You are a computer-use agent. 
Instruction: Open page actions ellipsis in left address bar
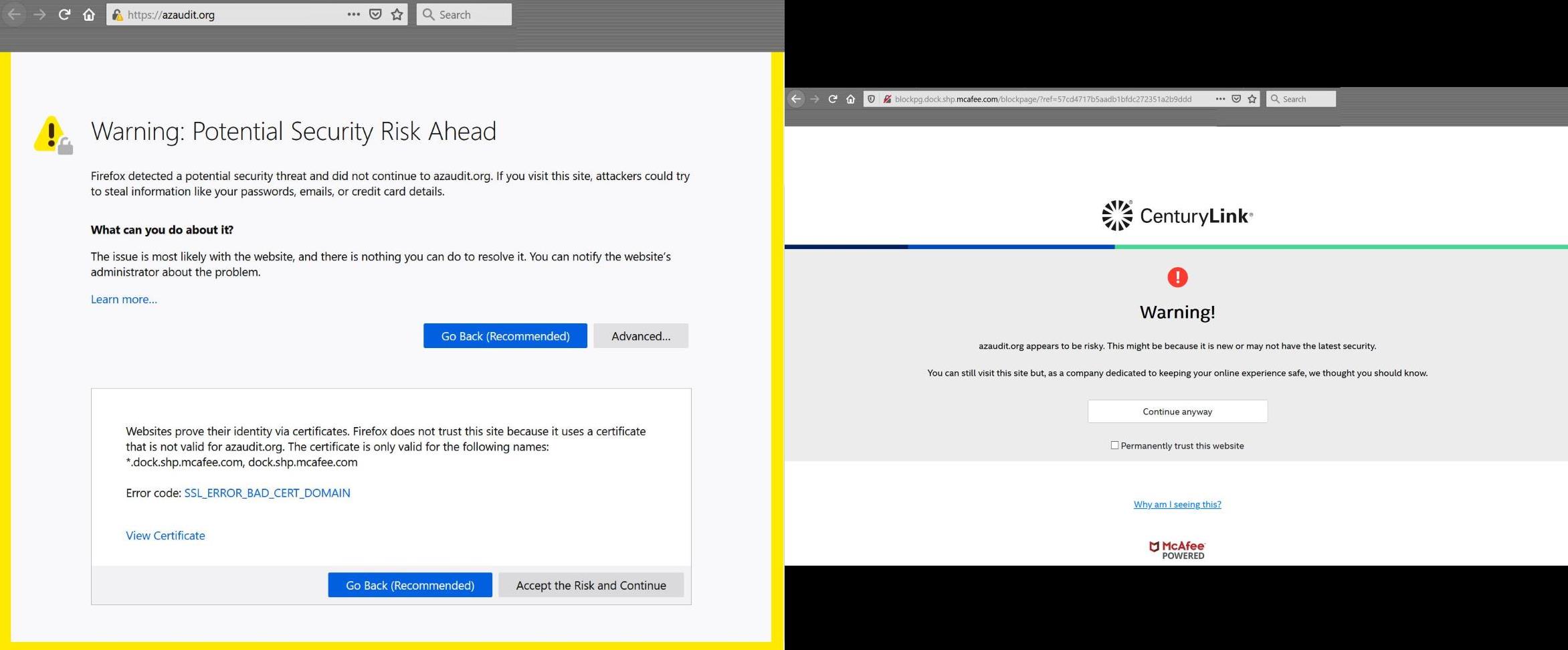354,14
